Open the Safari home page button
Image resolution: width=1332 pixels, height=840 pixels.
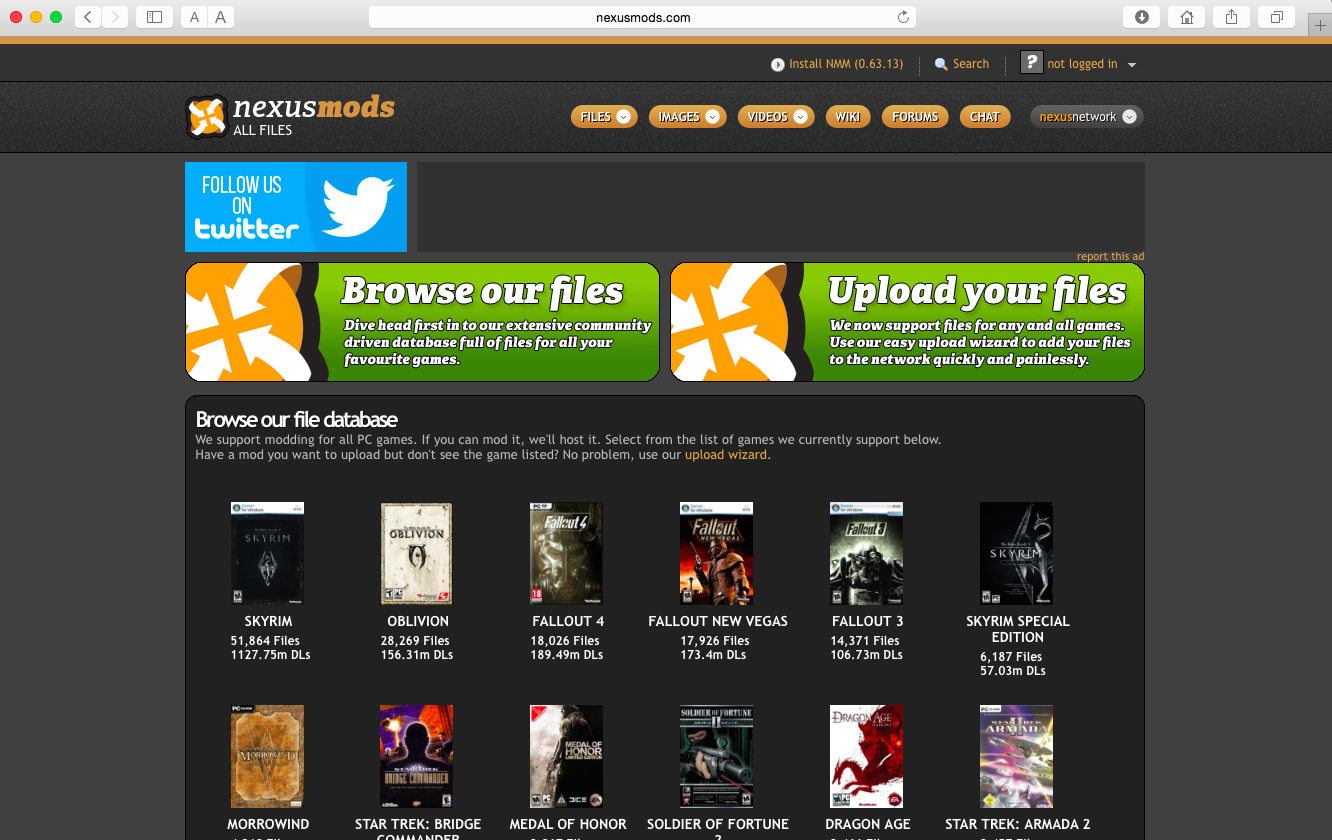pyautogui.click(x=1186, y=17)
